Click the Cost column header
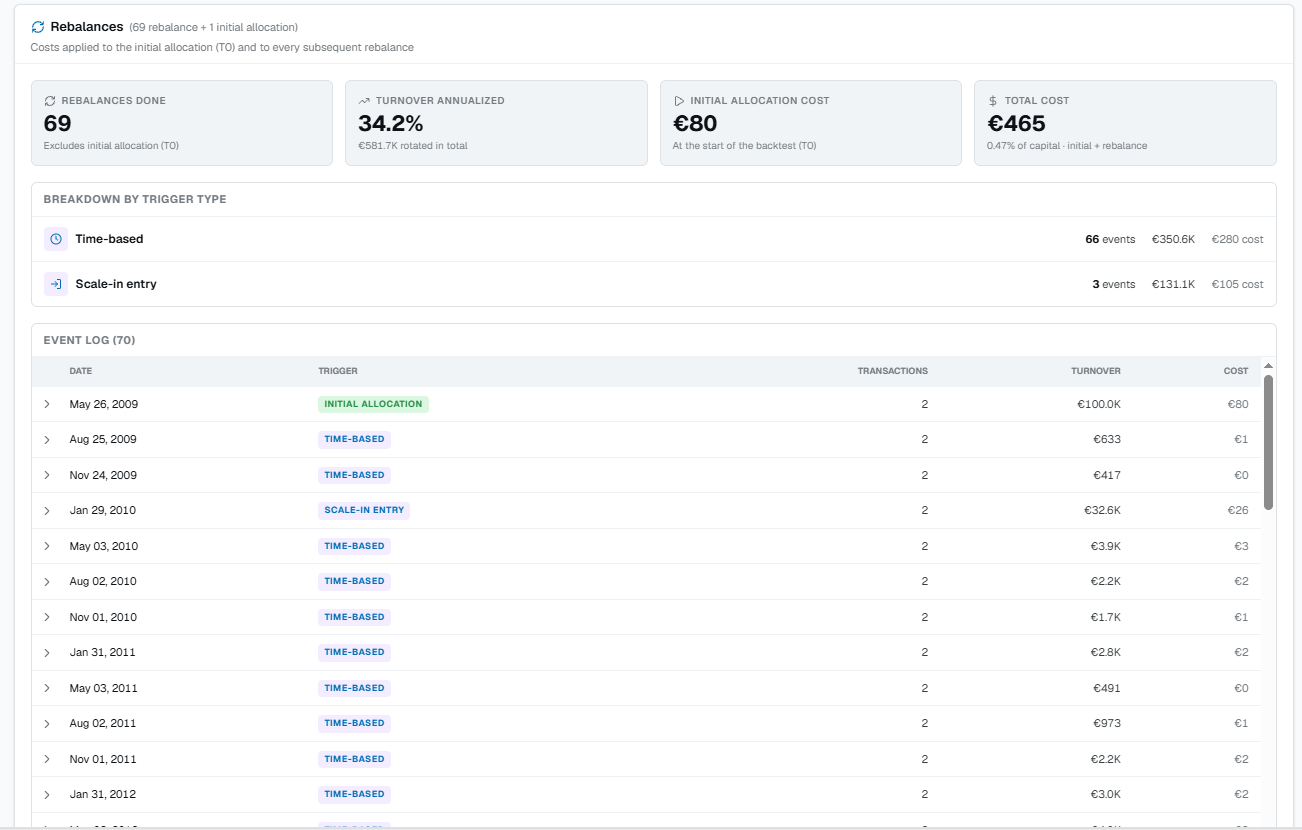 tap(1236, 371)
